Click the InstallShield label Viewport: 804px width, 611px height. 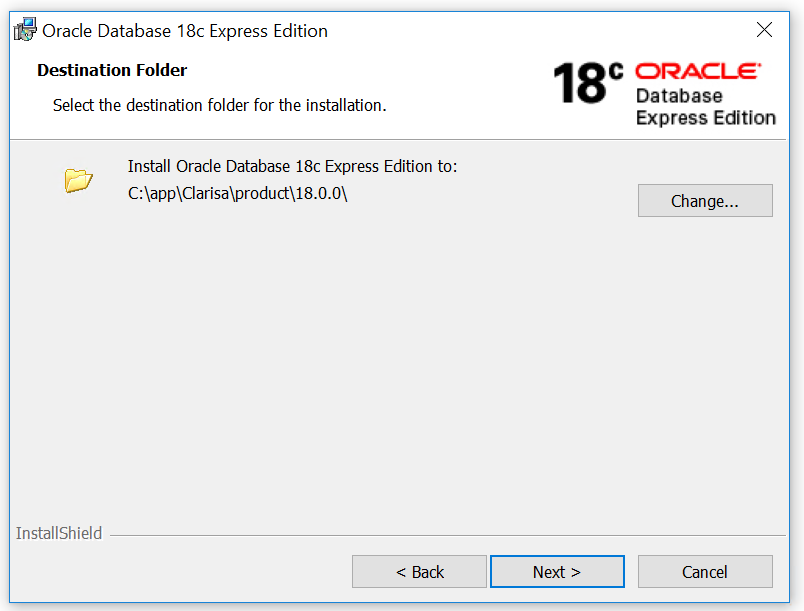pyautogui.click(x=59, y=533)
